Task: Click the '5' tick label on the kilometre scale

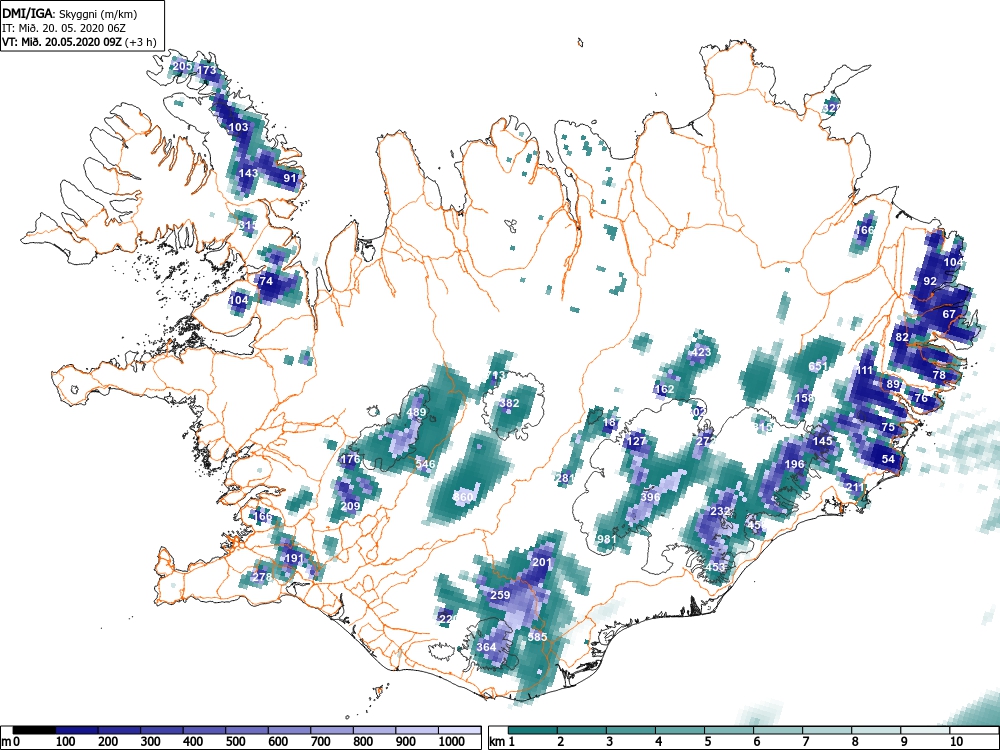Action: pos(709,742)
